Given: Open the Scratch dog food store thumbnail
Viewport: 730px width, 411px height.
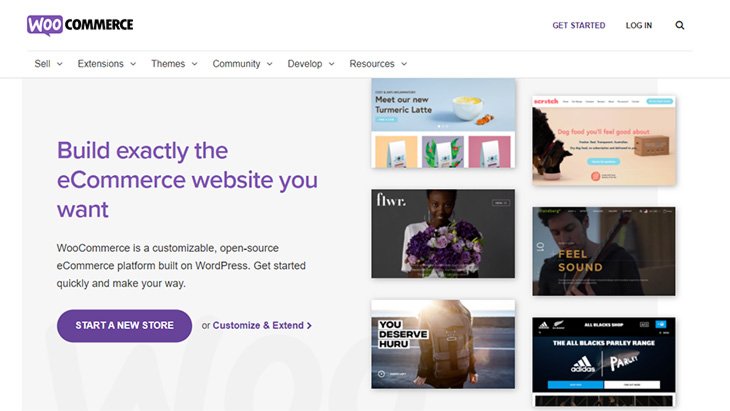Looking at the screenshot, I should 604,141.
